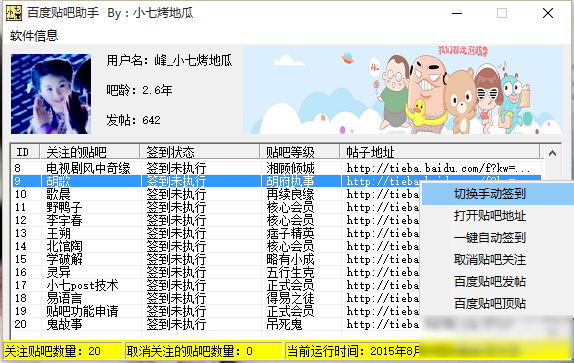The width and height of the screenshot is (574, 363).
Task: Click the 湘顾倾城 level cell
Action: [x=290, y=168]
